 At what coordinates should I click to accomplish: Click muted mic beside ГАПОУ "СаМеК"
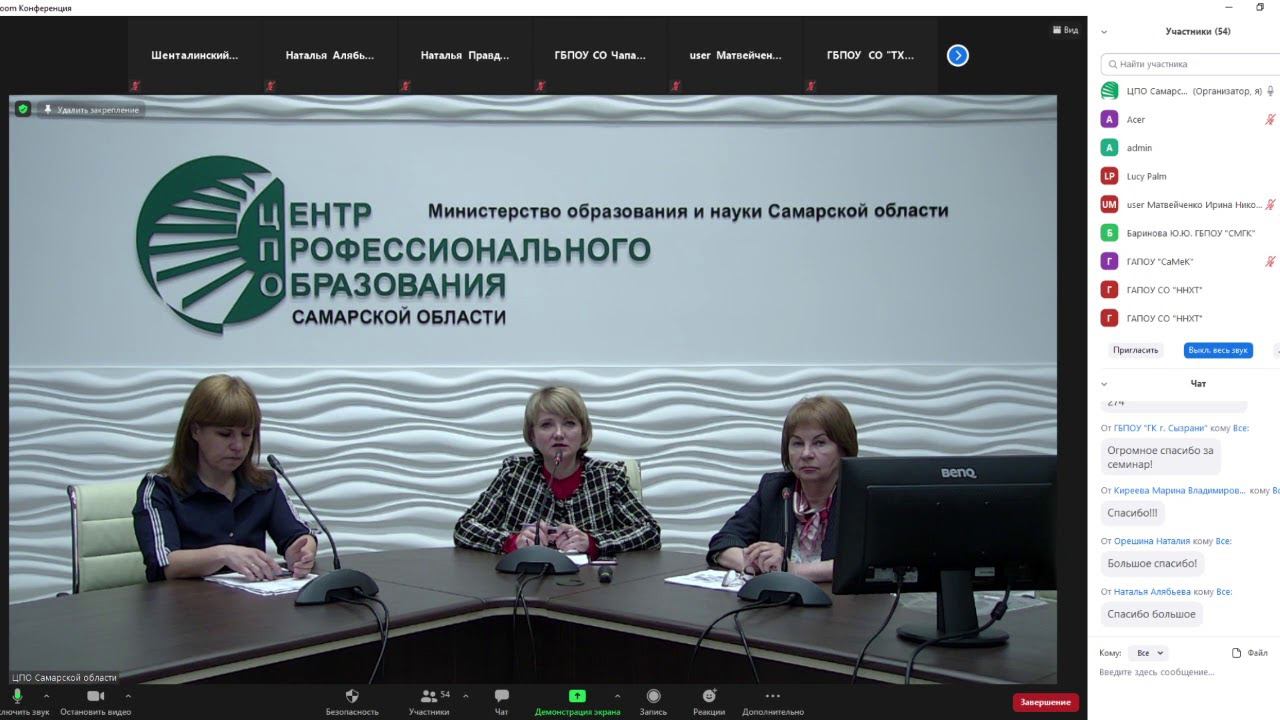(1270, 262)
